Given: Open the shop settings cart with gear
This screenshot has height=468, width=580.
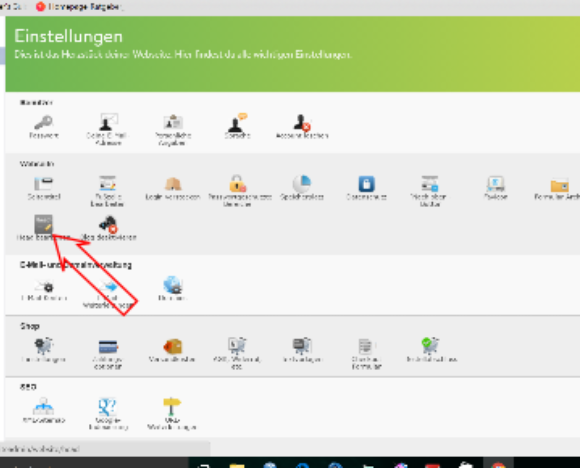Looking at the screenshot, I should pyautogui.click(x=44, y=346).
